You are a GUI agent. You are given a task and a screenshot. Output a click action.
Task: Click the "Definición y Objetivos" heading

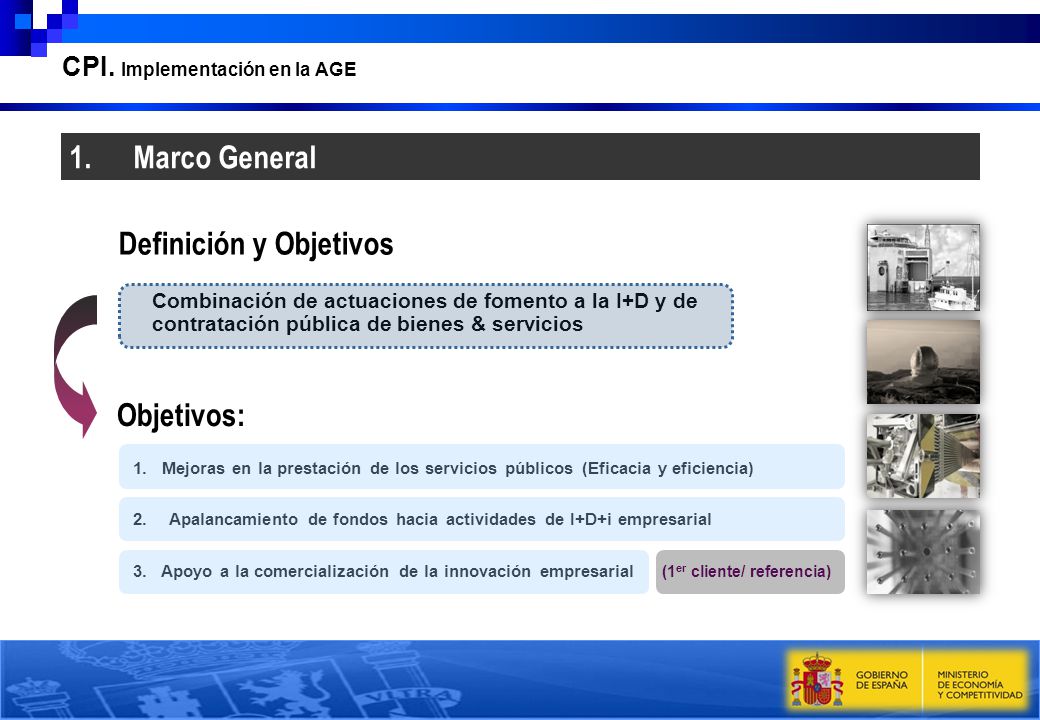pyautogui.click(x=255, y=244)
